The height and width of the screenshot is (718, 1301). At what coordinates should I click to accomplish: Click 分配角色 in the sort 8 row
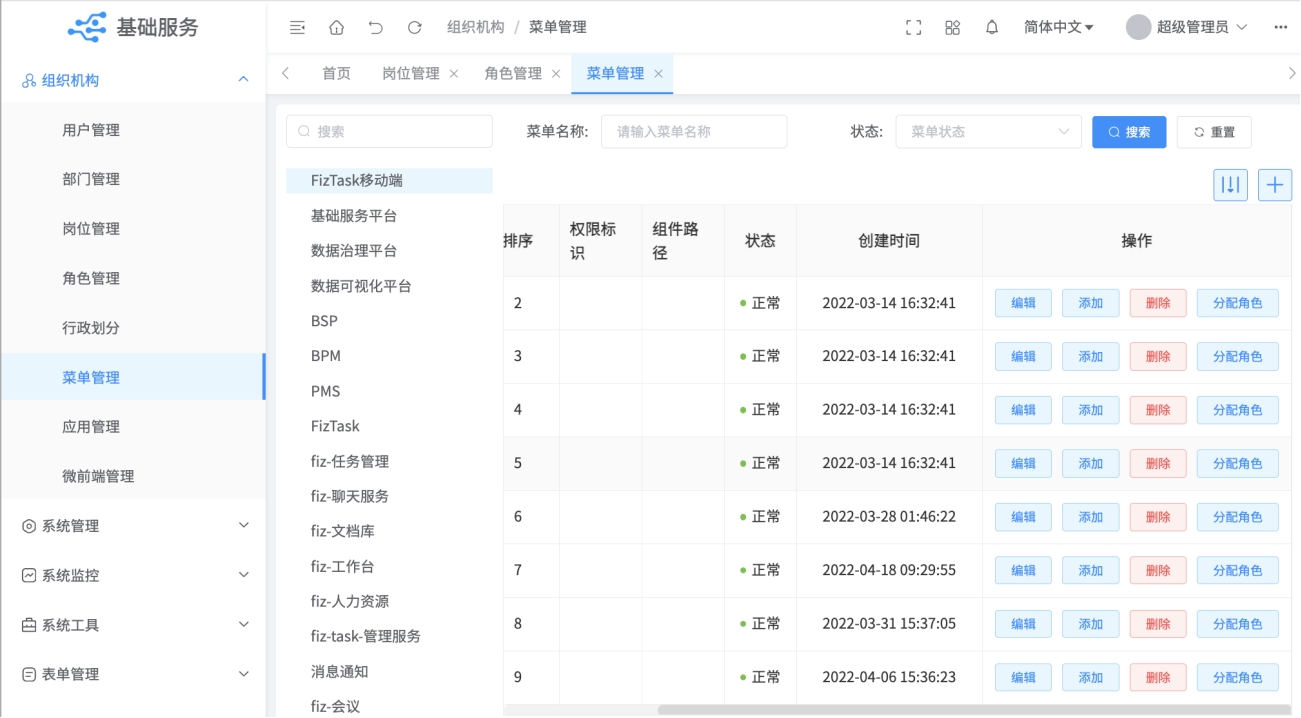pyautogui.click(x=1238, y=624)
